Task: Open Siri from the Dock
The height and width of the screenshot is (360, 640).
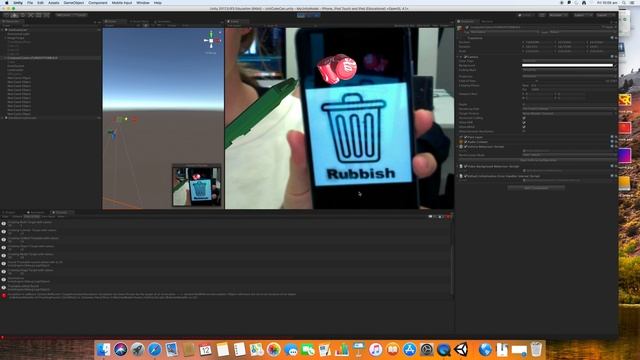Action: [x=120, y=350]
